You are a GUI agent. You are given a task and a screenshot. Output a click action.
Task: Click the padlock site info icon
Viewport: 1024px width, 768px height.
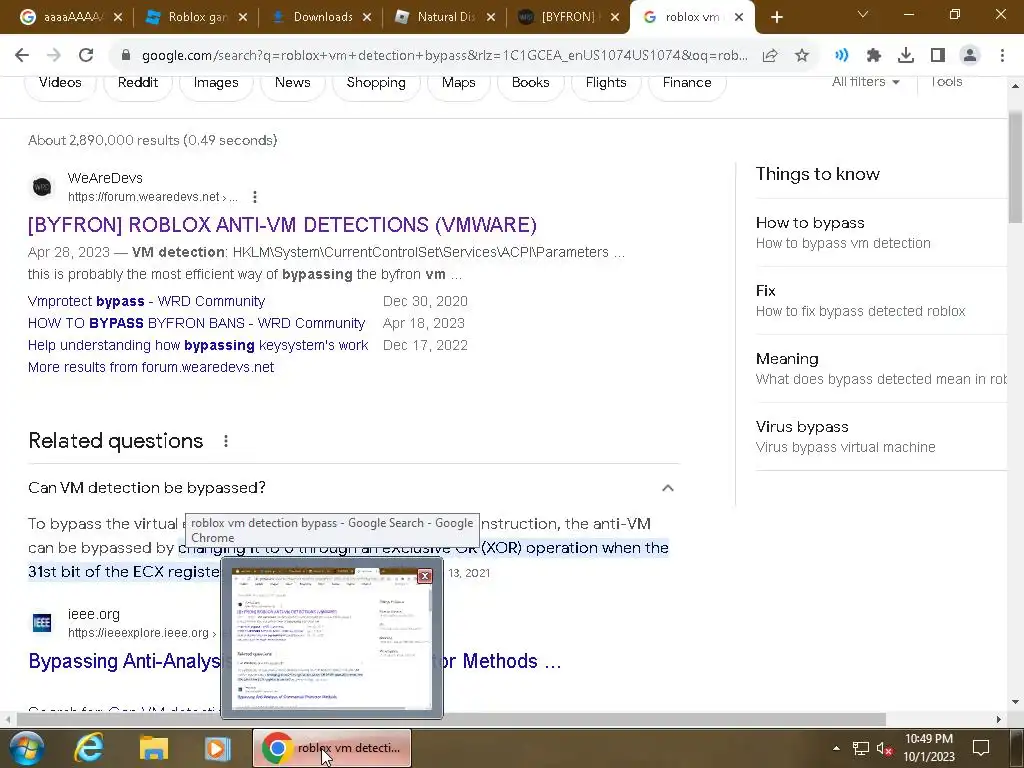pos(126,56)
